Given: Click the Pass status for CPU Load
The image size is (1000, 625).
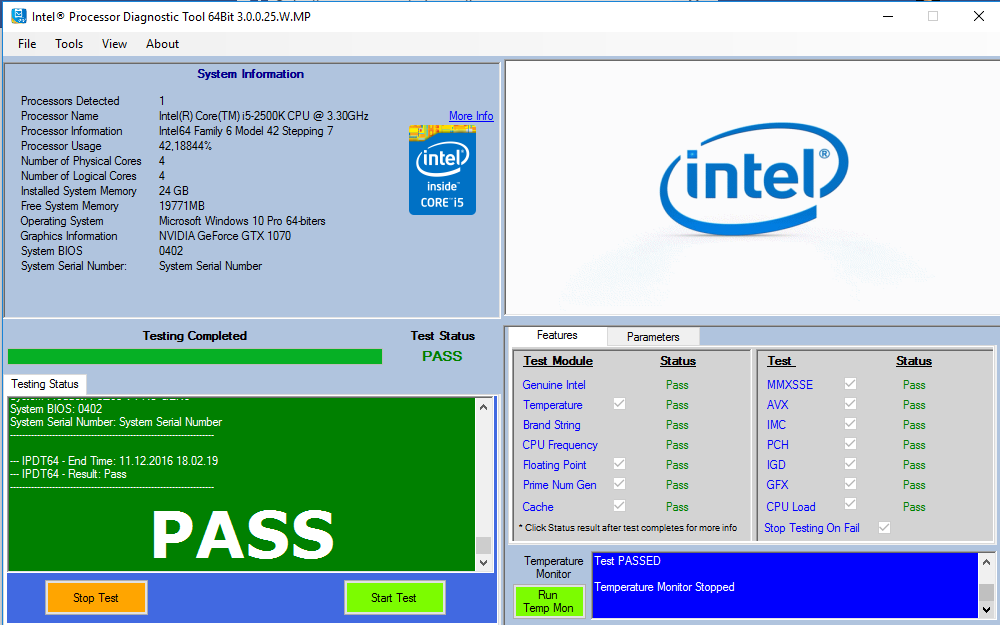Looking at the screenshot, I should tap(914, 506).
